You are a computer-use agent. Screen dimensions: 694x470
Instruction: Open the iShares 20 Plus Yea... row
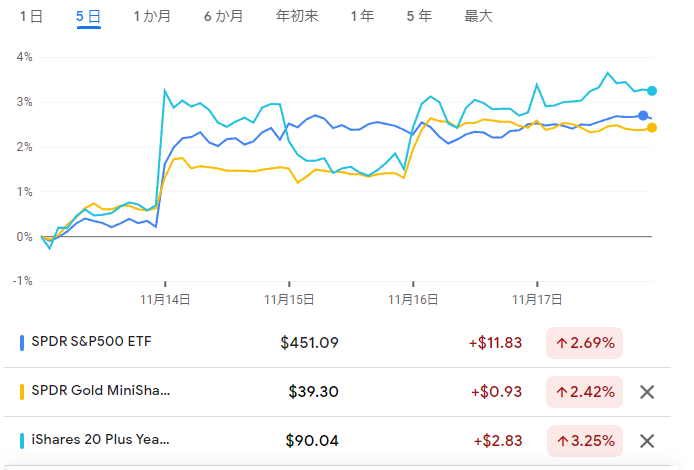(x=337, y=441)
